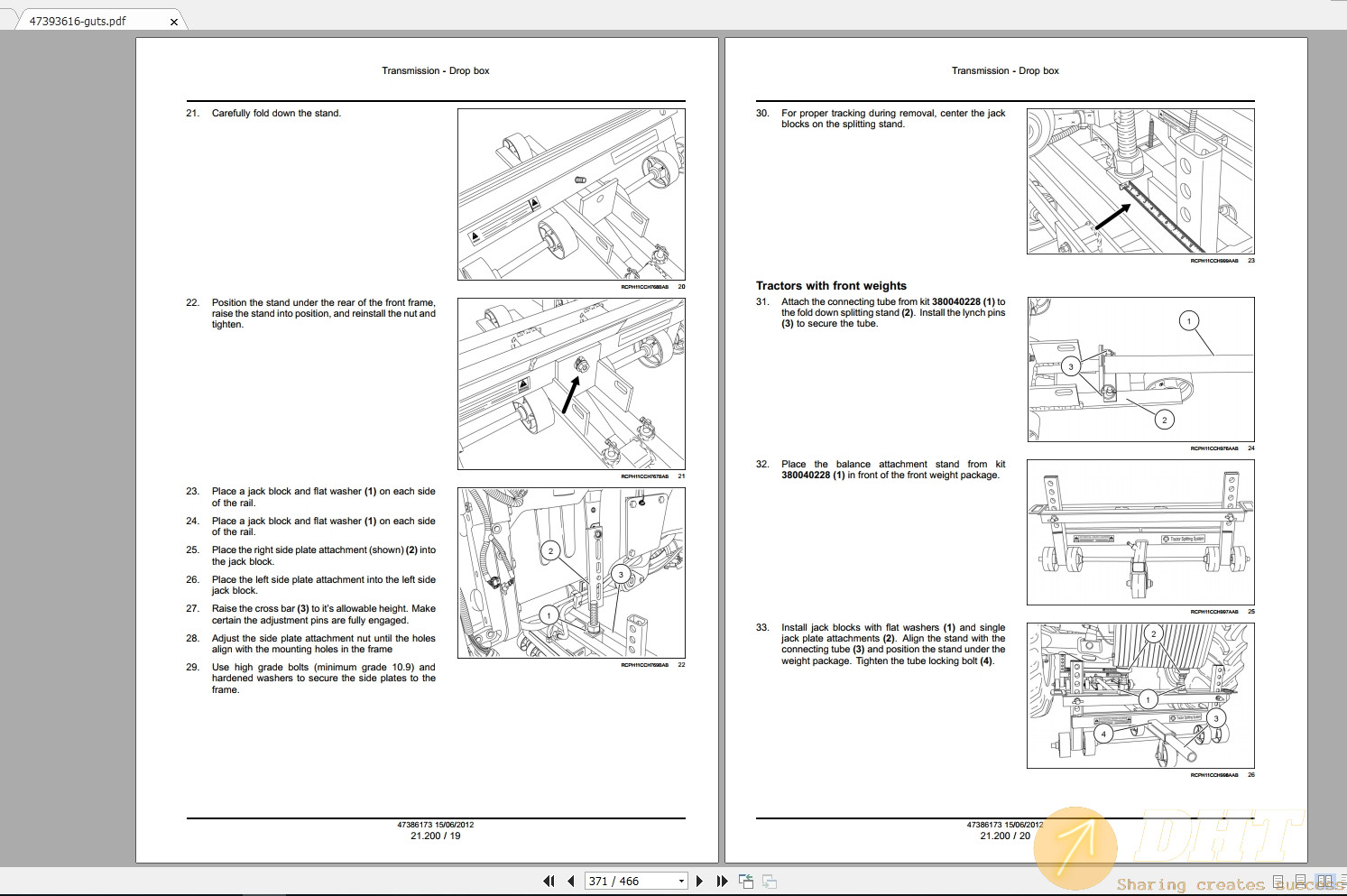
Task: Click the fold-down stand illustration, figure 20
Action: 571,194
